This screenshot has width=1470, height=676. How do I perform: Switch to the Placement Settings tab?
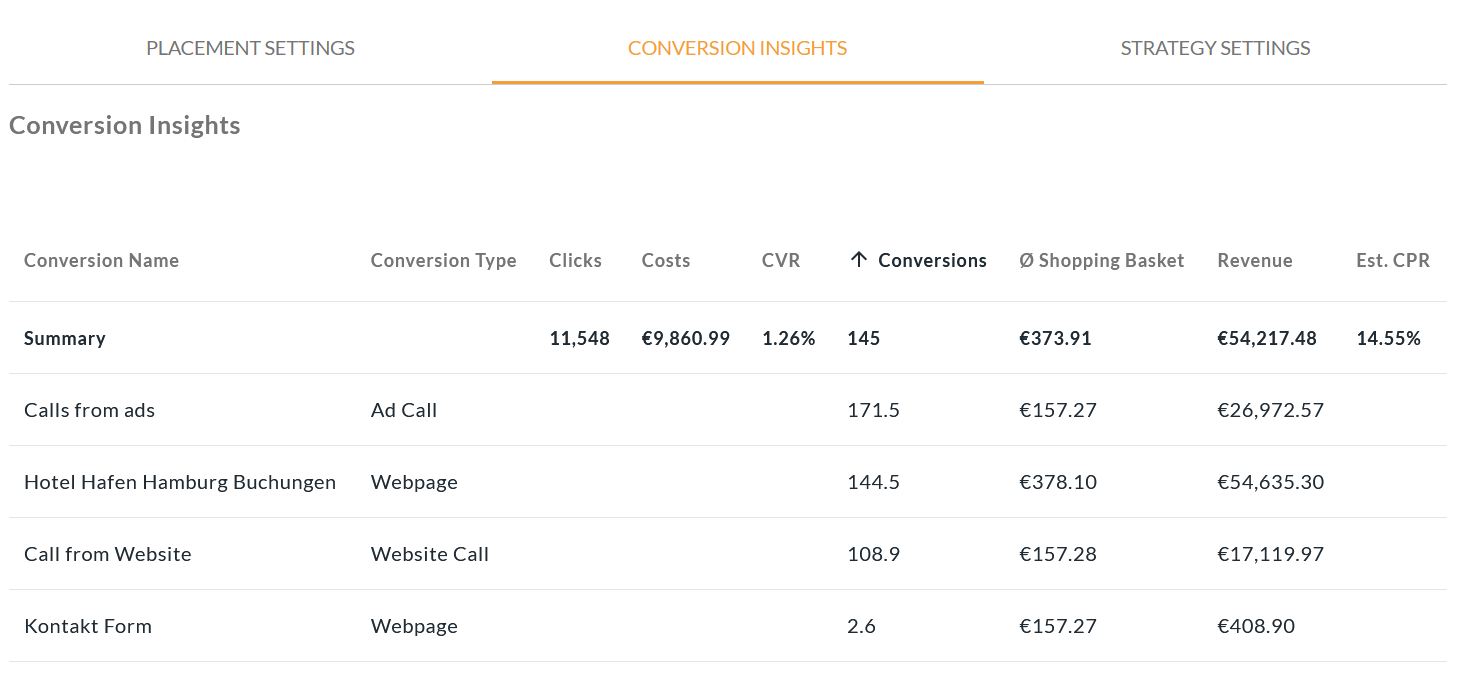250,48
